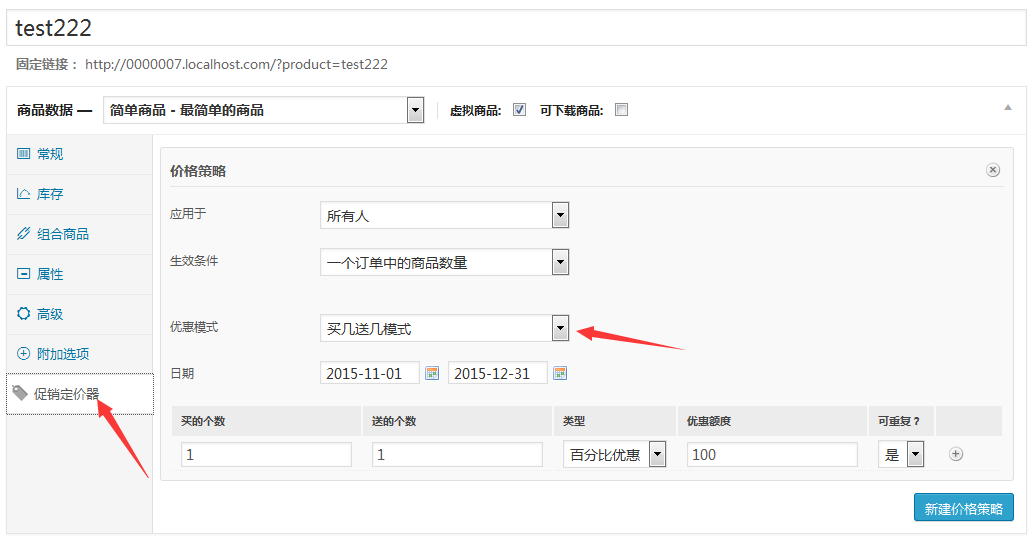Open the product type dropdown 简单商品
This screenshot has height=540, width=1032.
coord(263,110)
